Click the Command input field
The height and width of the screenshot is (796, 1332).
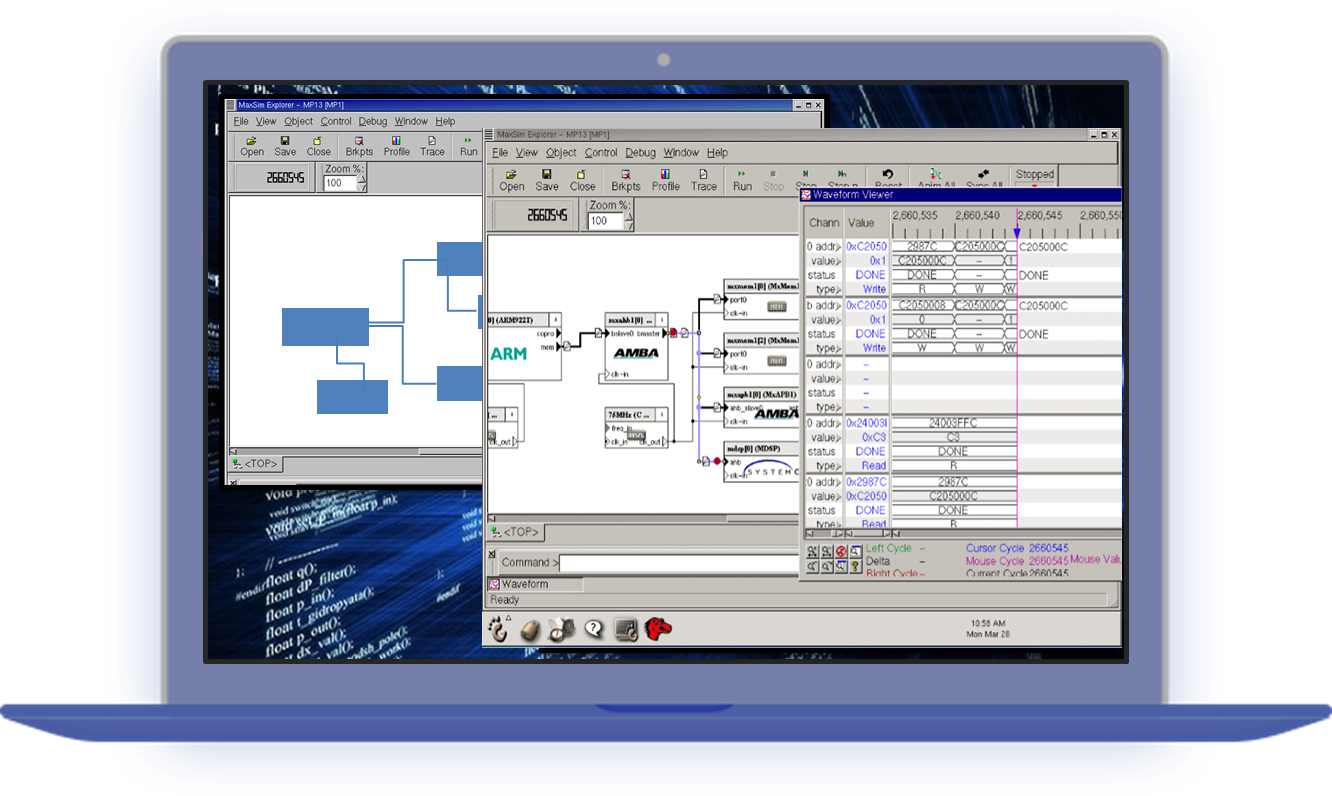tap(680, 563)
